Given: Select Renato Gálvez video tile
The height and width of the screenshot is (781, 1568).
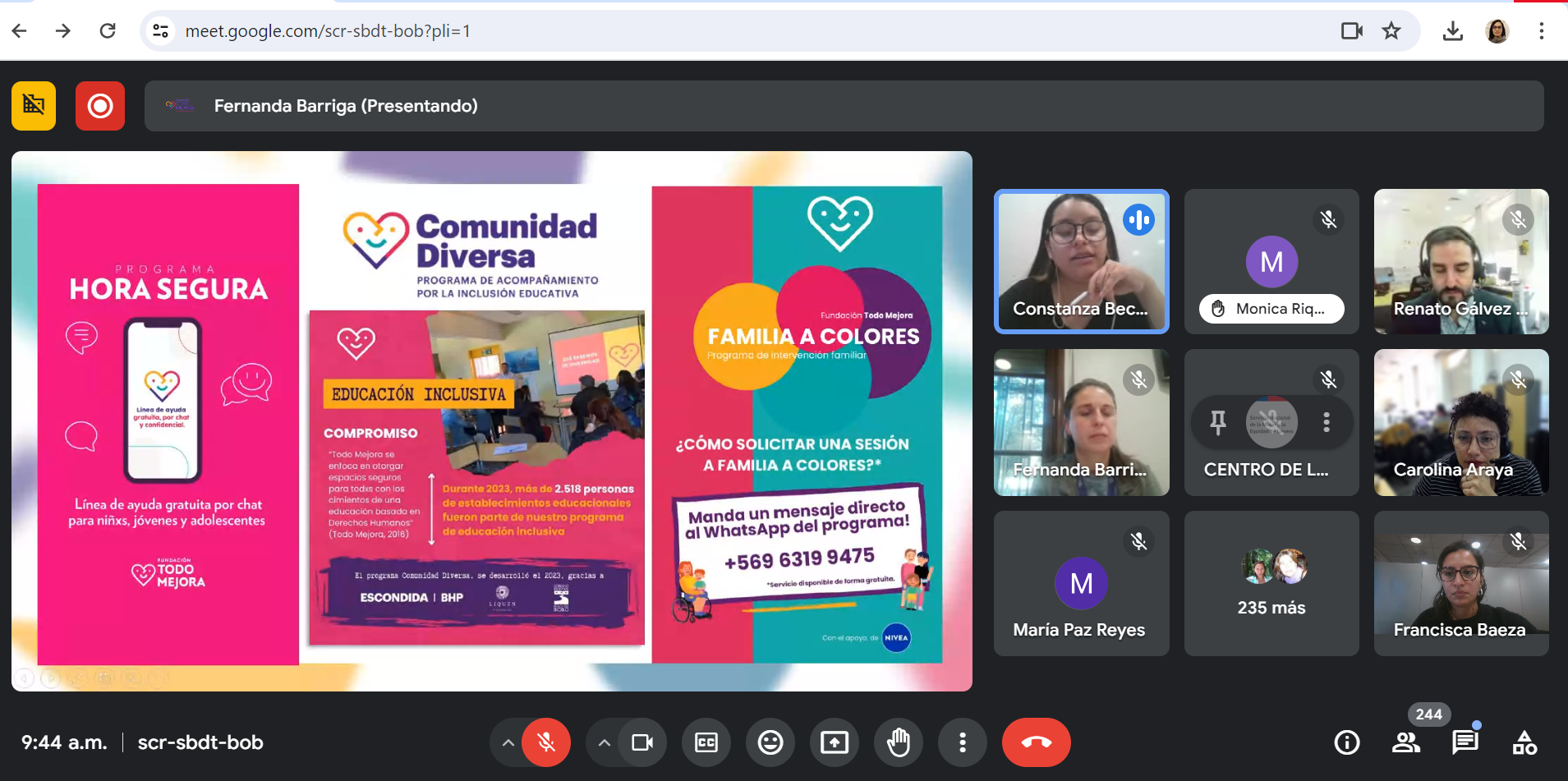Looking at the screenshot, I should click(1461, 261).
